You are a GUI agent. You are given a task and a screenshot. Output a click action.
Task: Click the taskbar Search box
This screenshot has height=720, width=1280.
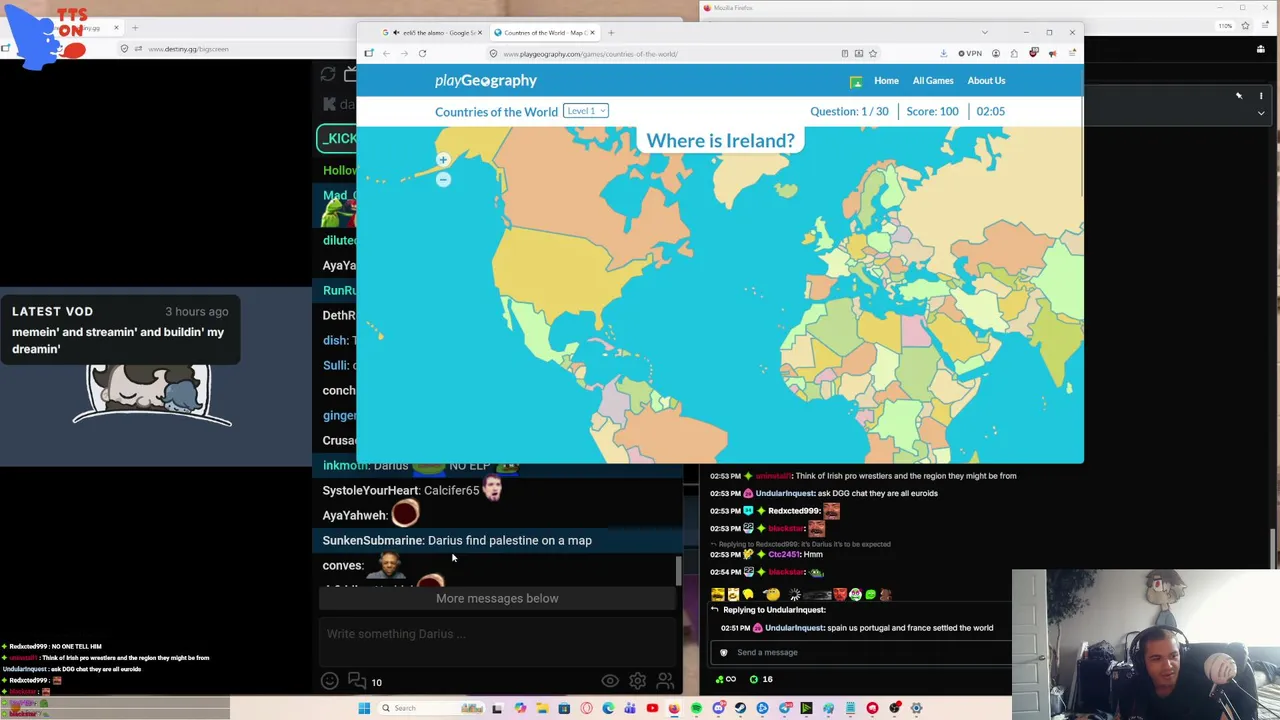pyautogui.click(x=431, y=708)
